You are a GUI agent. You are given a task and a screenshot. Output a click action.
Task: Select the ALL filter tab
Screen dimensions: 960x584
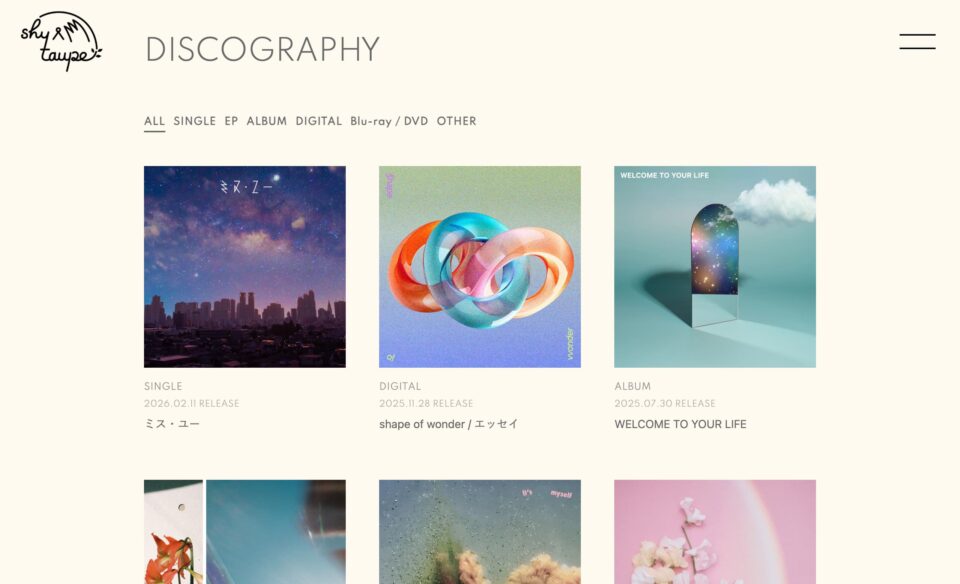[154, 121]
